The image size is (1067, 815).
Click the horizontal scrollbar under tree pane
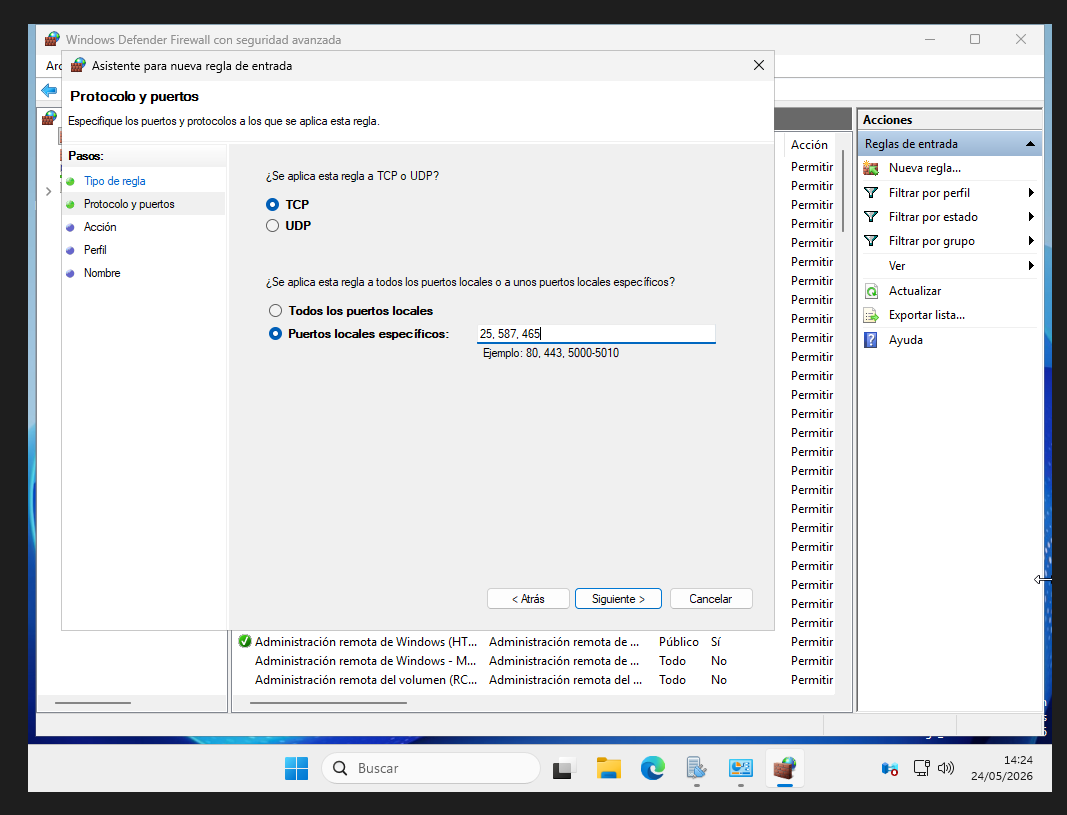[93, 703]
